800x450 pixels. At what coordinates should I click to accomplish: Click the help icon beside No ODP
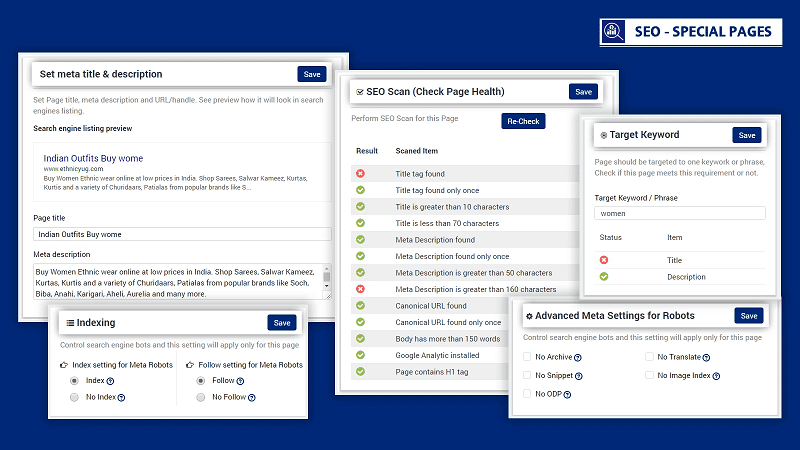(x=569, y=393)
